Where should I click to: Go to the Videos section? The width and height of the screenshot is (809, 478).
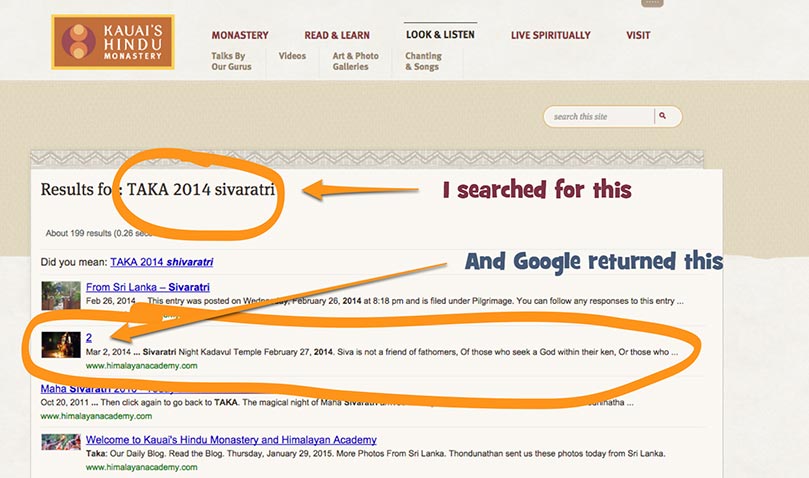(292, 57)
